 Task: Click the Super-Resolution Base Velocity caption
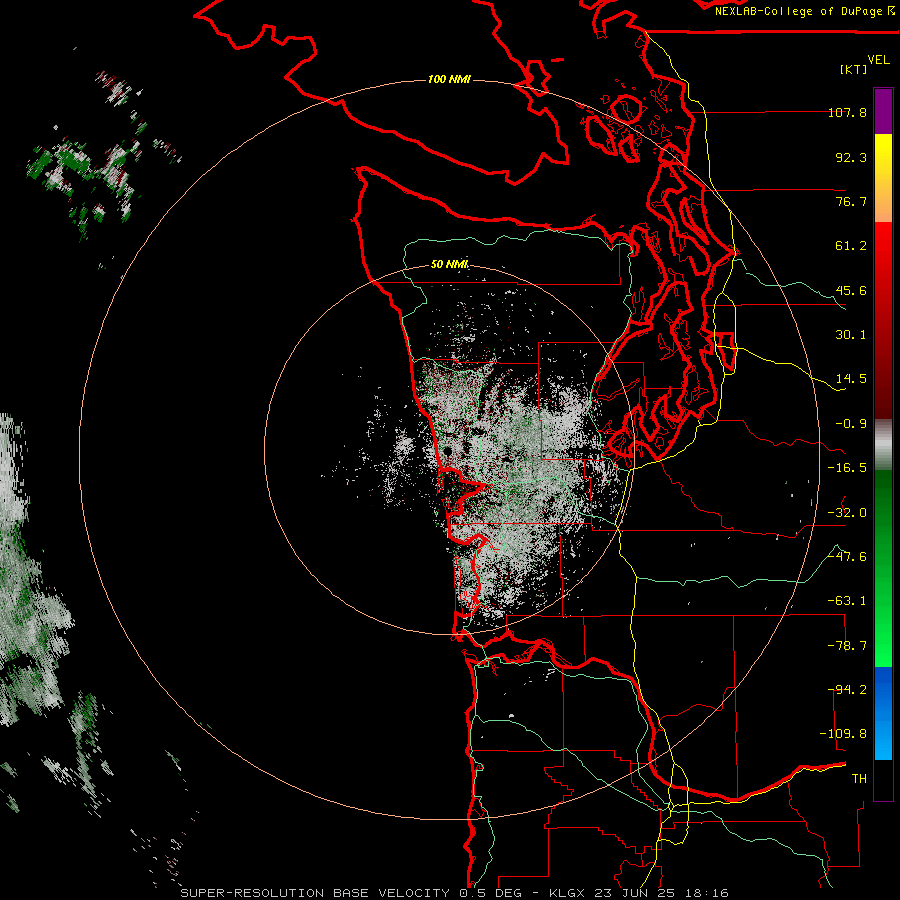coord(455,893)
